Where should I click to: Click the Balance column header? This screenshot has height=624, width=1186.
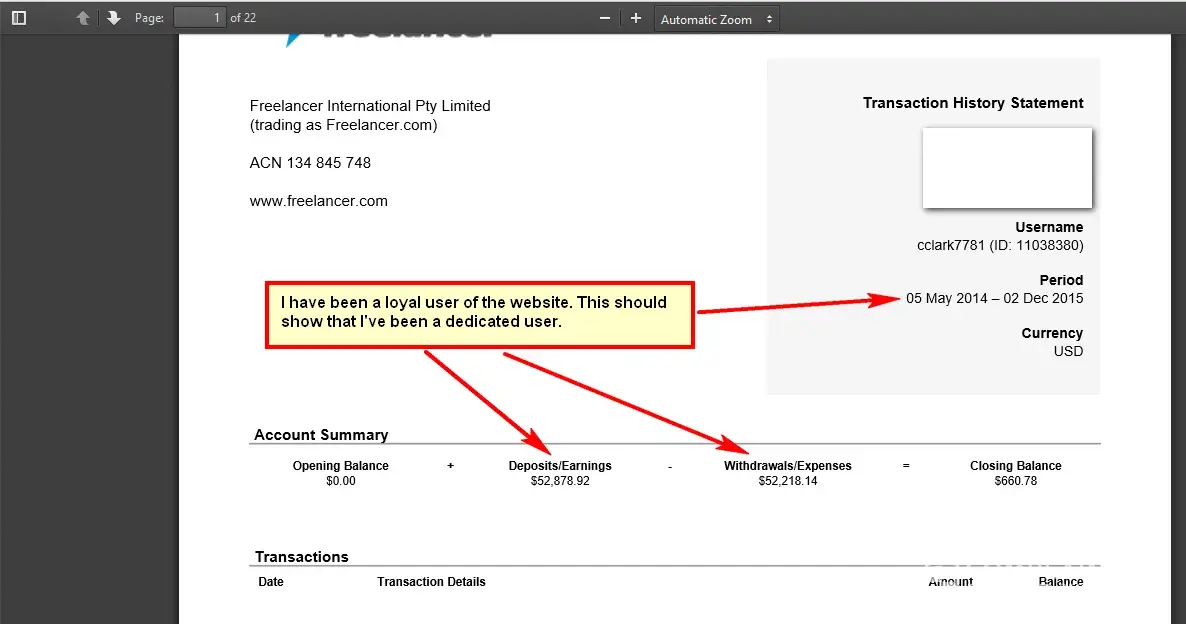click(1060, 582)
